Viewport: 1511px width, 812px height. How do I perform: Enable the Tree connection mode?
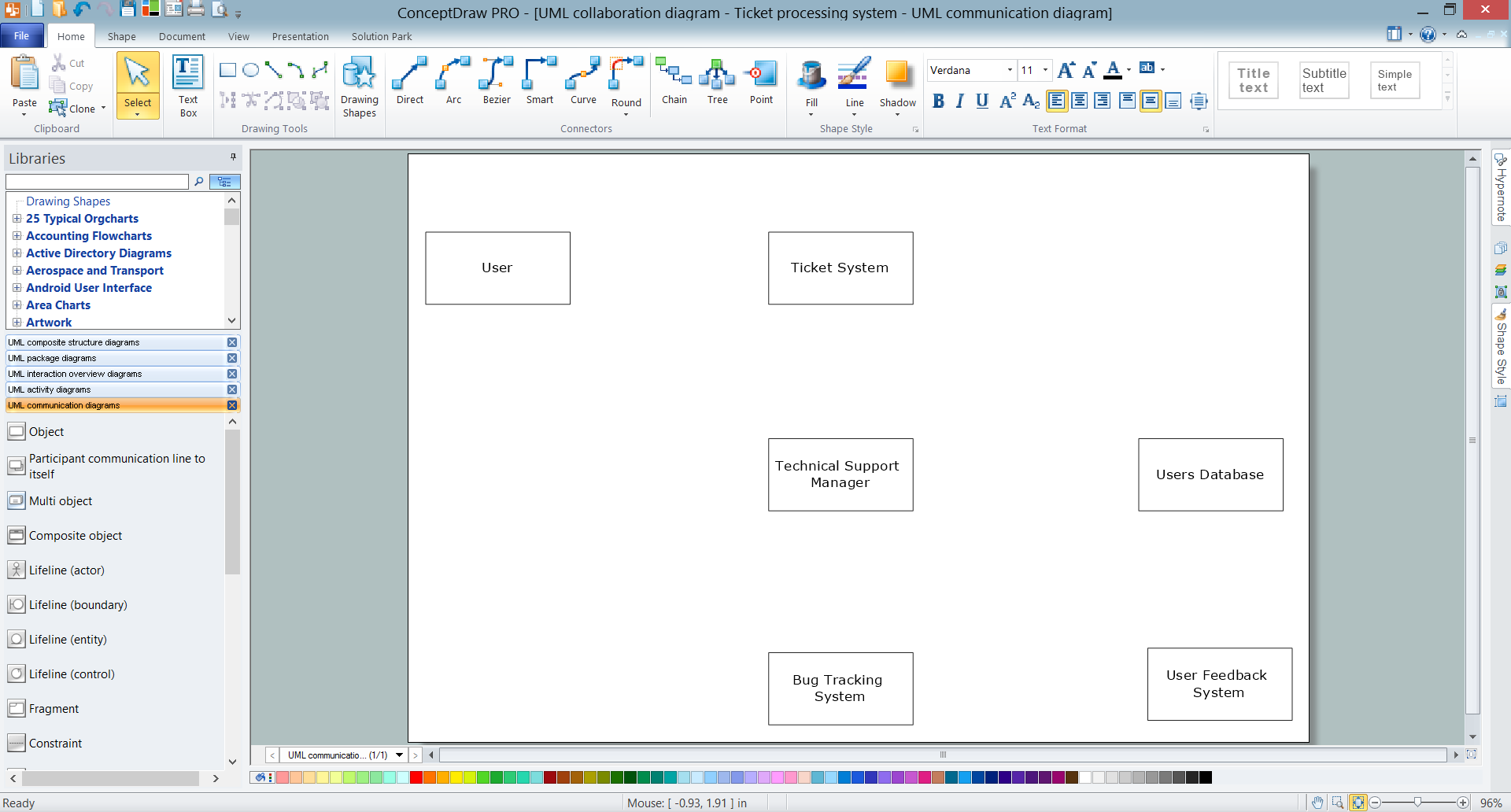pyautogui.click(x=718, y=81)
